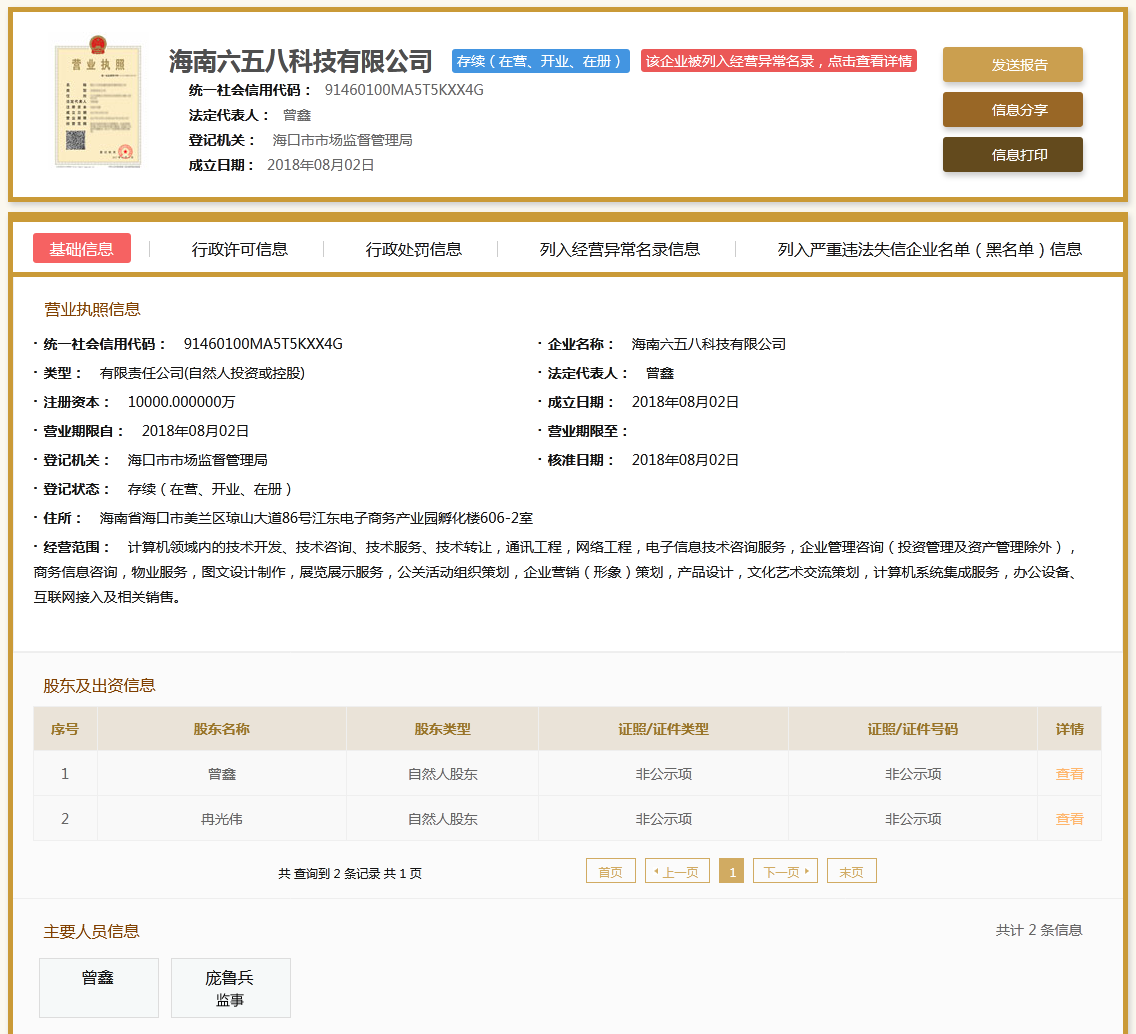Click 下一页 pagination button
Viewport: 1136px width, 1034px height.
click(785, 870)
